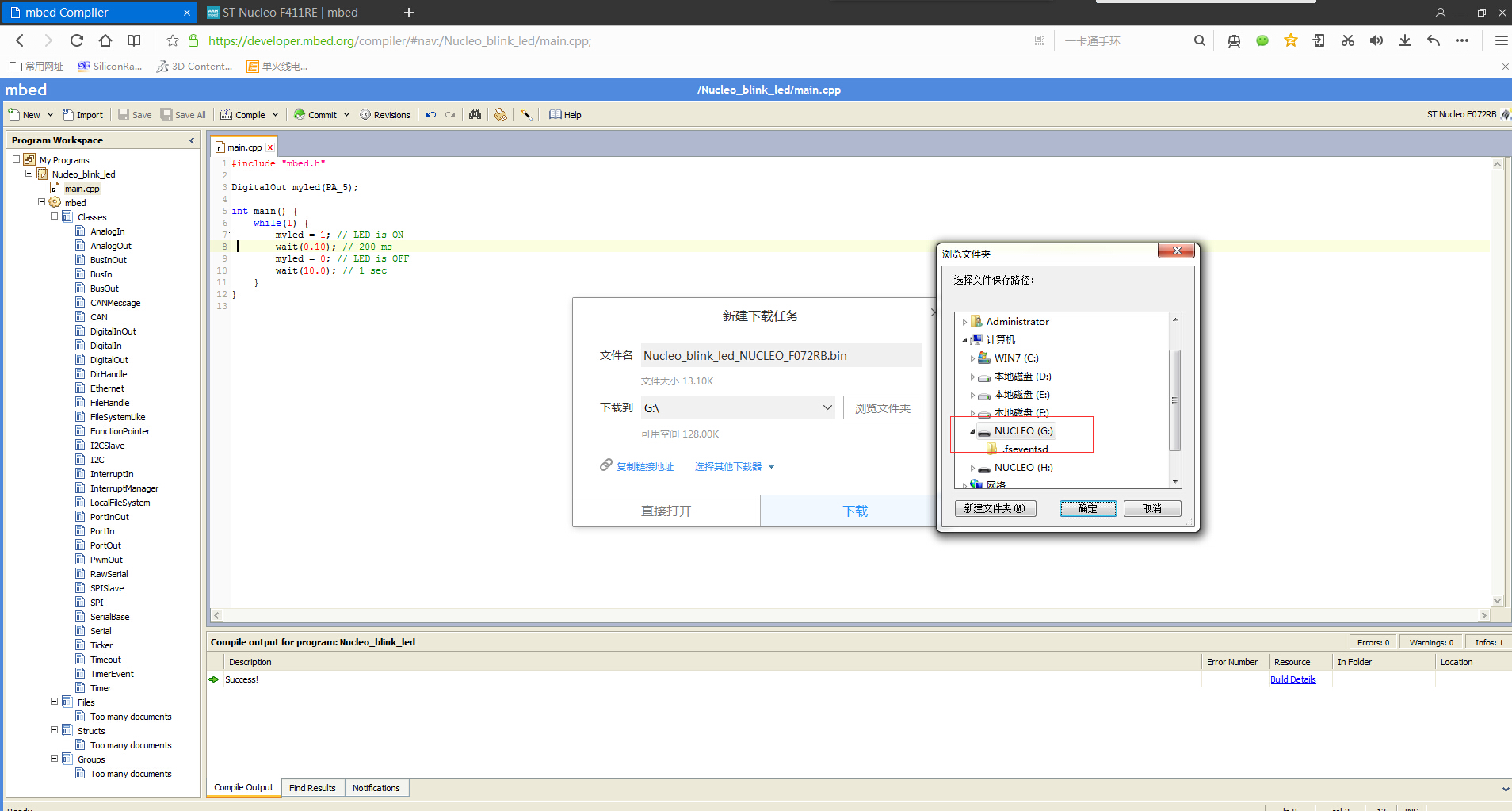Click the blue 下载 button
Viewport: 1512px width, 811px height.
point(849,511)
